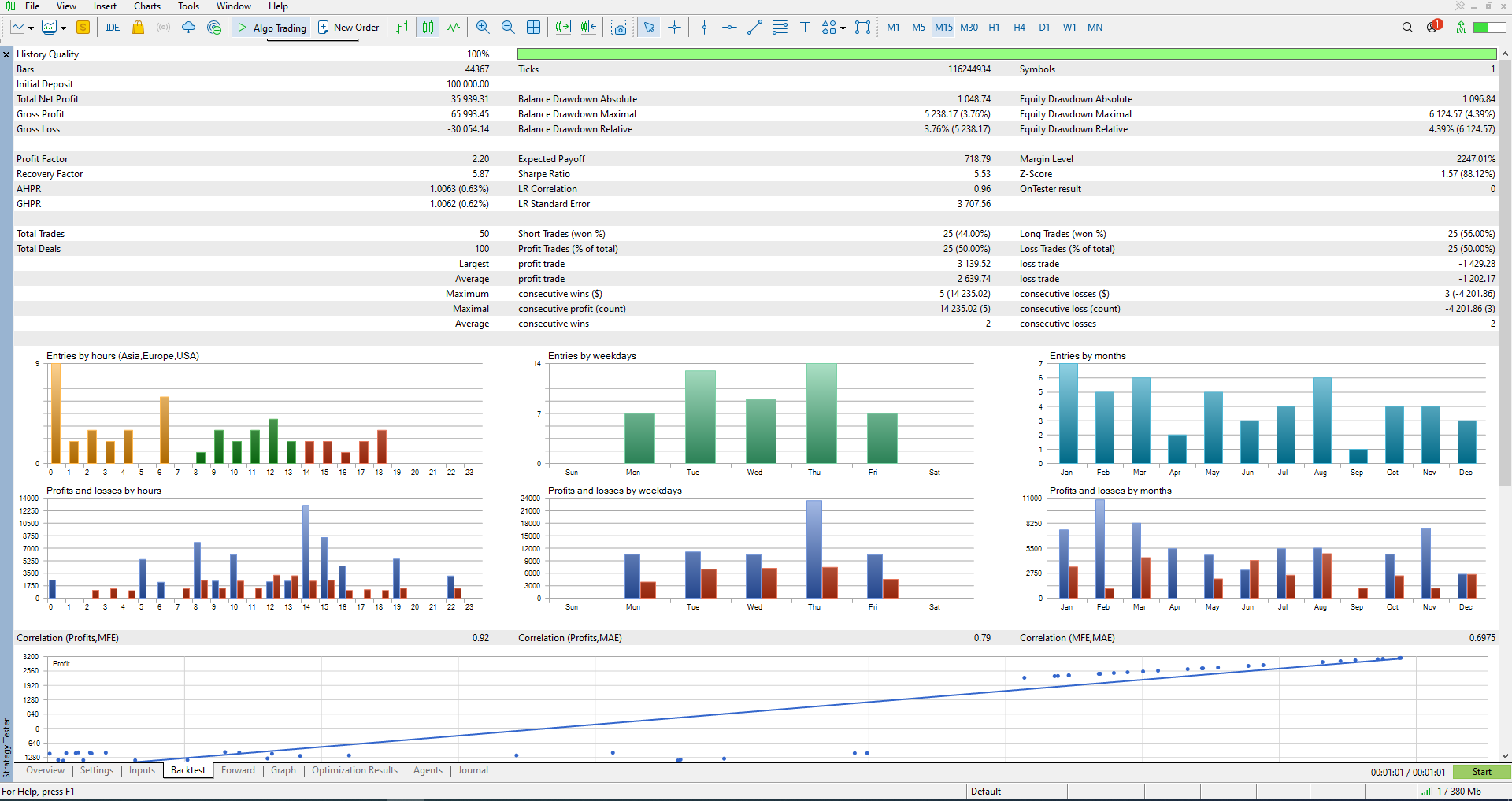1512x801 pixels.
Task: Zoom out of the chart
Action: coord(508,28)
